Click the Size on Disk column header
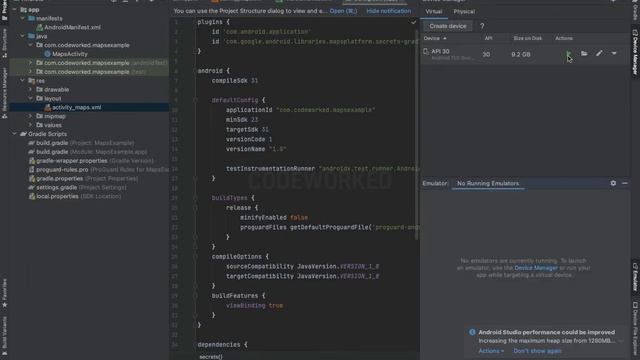 (x=528, y=38)
